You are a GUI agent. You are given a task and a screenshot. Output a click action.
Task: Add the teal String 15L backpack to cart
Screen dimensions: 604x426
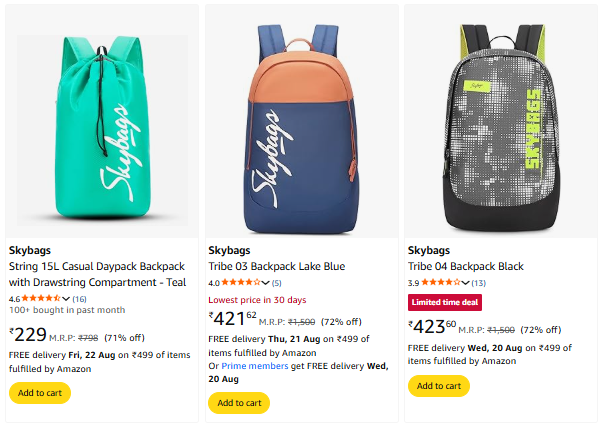click(40, 393)
